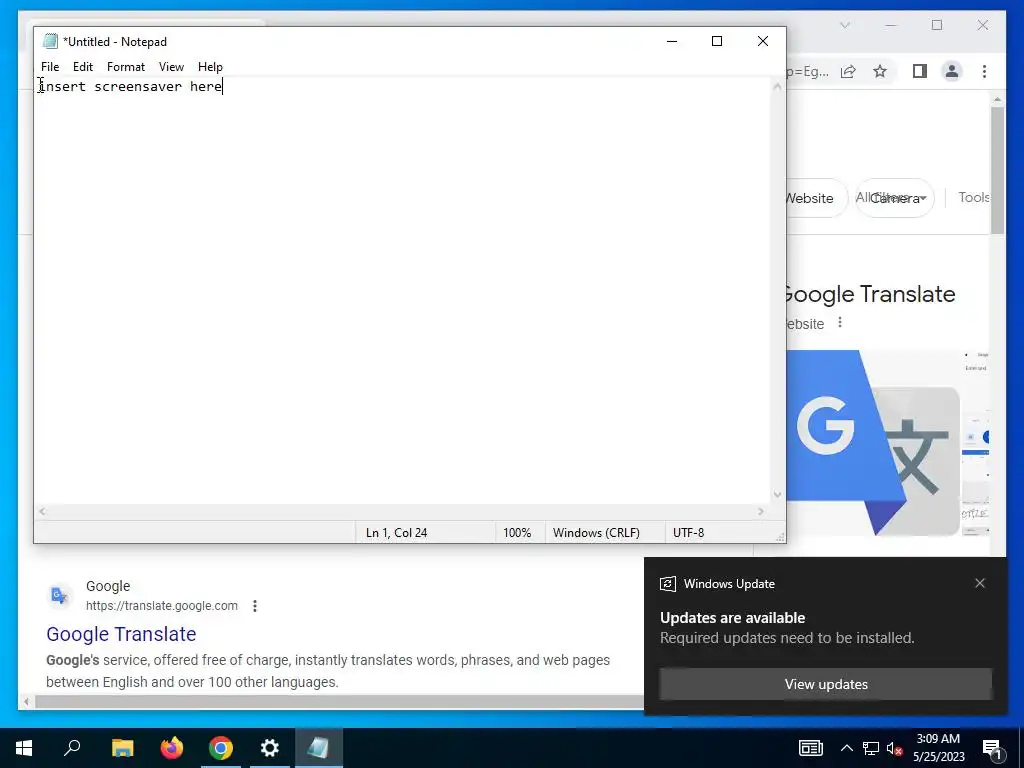Minimize the Notepad window
Image resolution: width=1024 pixels, height=768 pixels.
672,41
